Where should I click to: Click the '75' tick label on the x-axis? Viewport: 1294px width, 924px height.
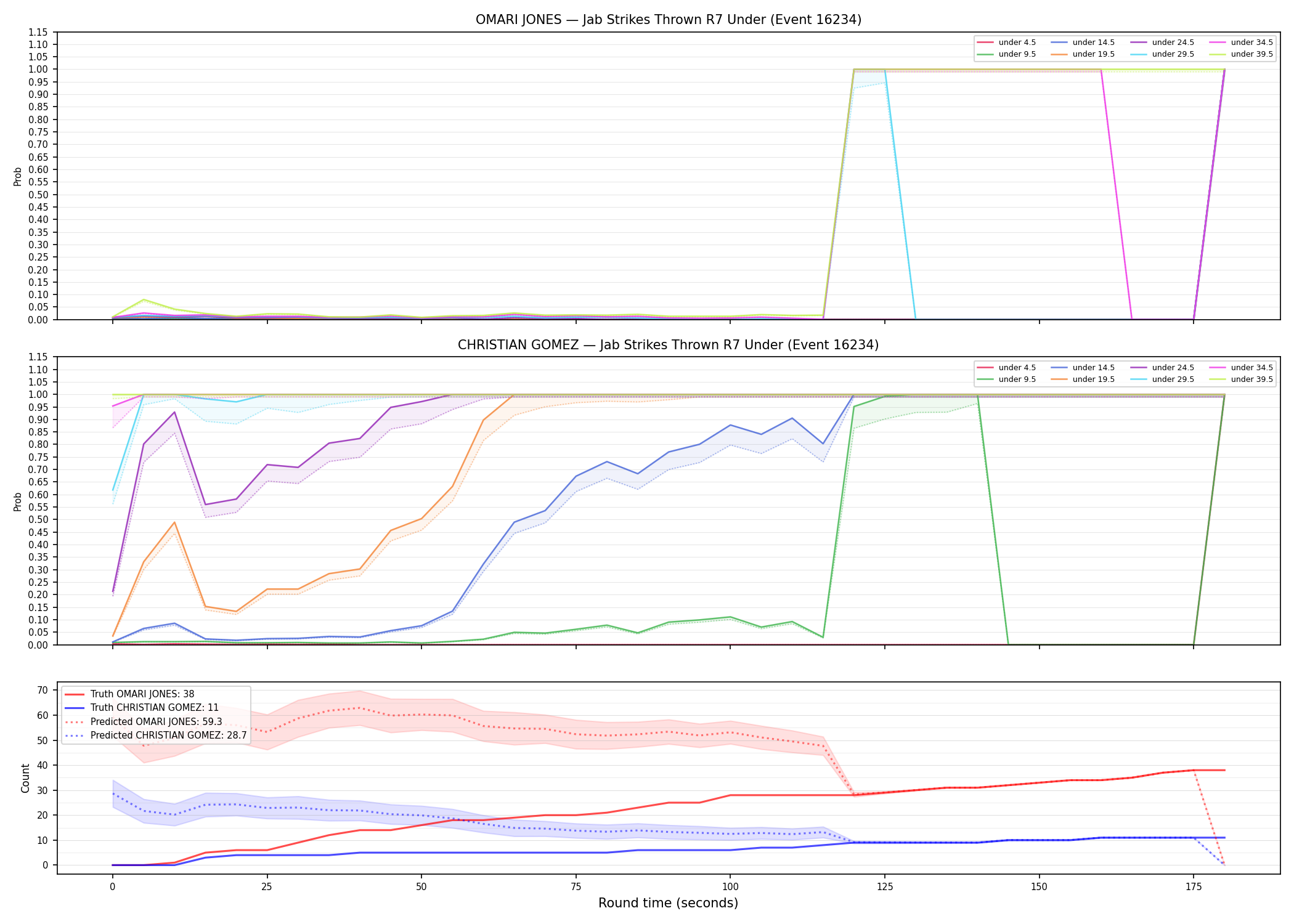click(x=576, y=887)
